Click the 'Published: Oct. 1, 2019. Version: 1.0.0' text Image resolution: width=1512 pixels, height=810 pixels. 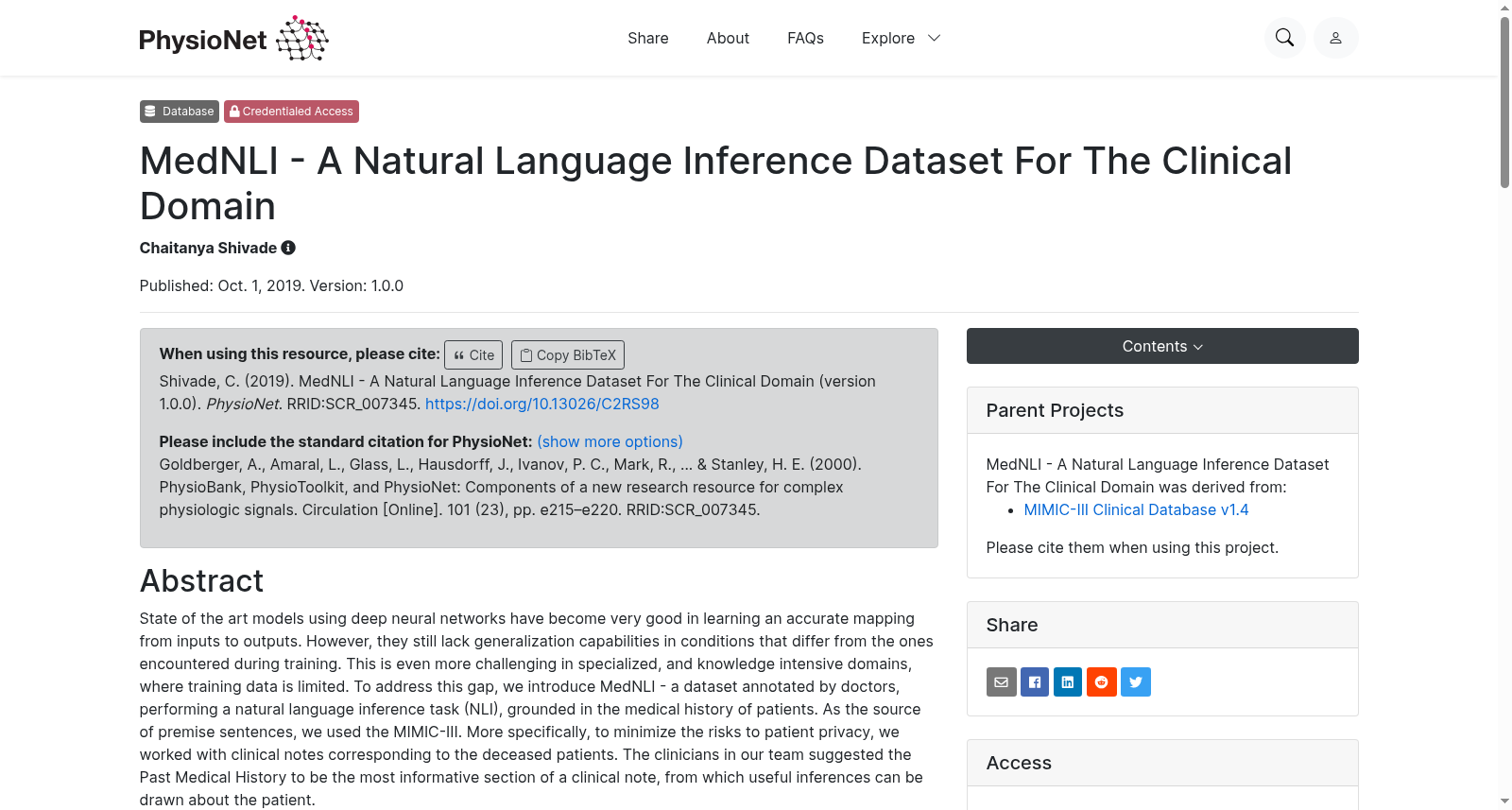click(271, 285)
